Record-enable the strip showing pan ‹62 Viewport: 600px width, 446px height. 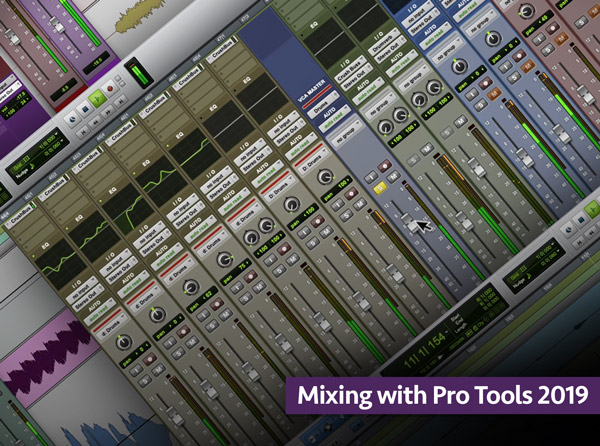tap(217, 304)
